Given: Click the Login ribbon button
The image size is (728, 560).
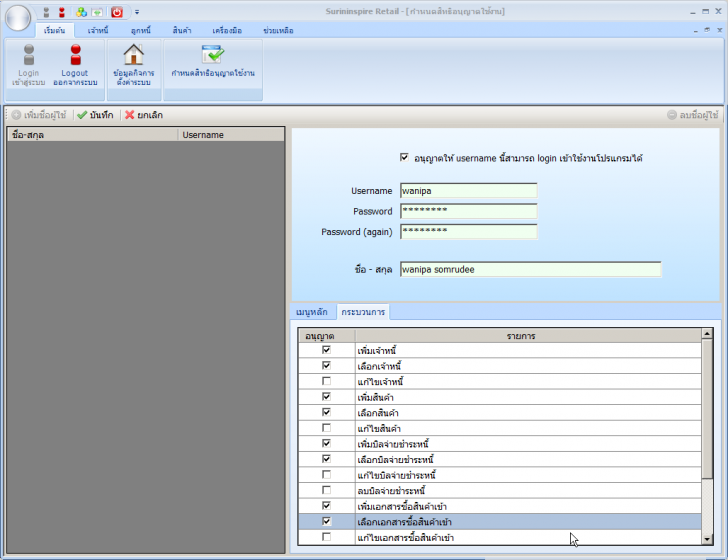Looking at the screenshot, I should tap(29, 65).
